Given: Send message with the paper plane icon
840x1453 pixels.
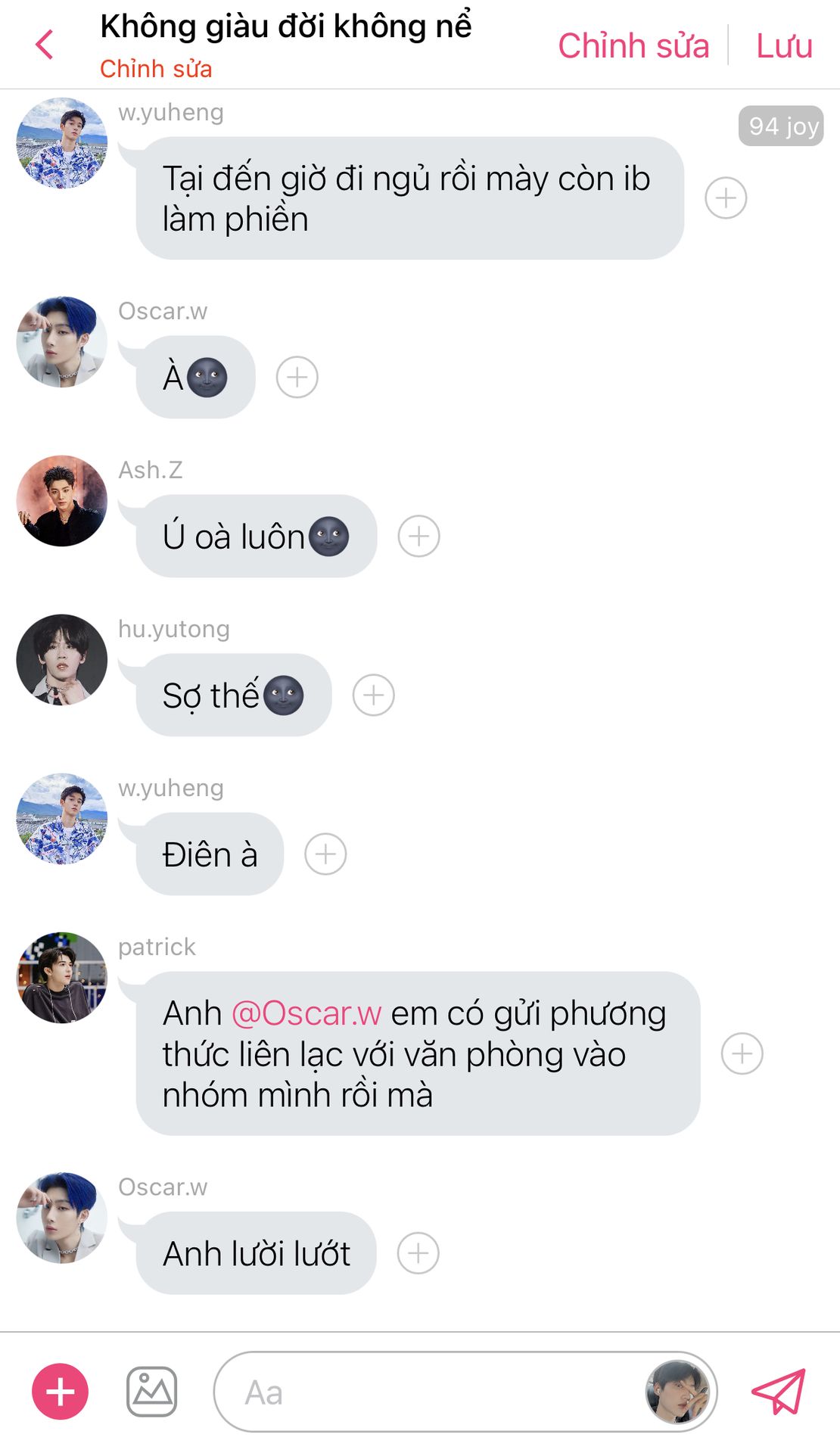Looking at the screenshot, I should point(779,1391).
